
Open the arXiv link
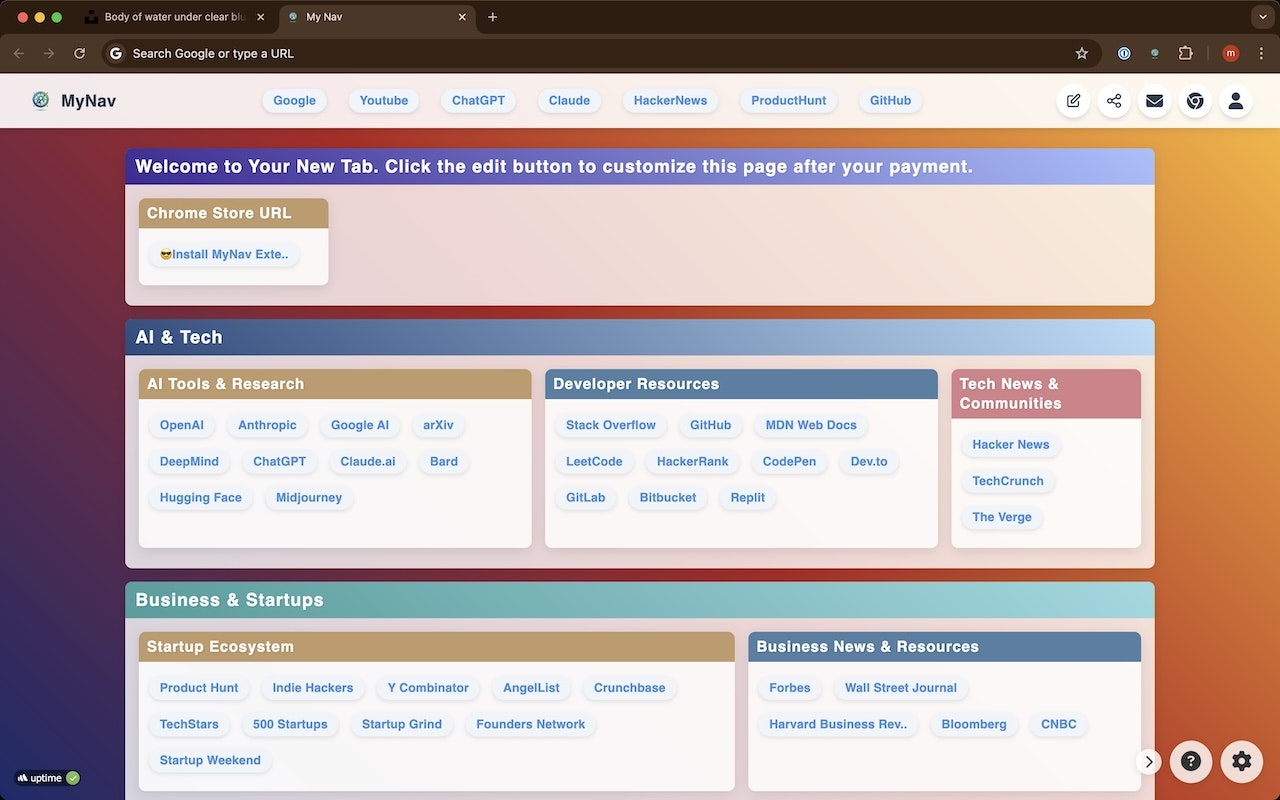(438, 426)
